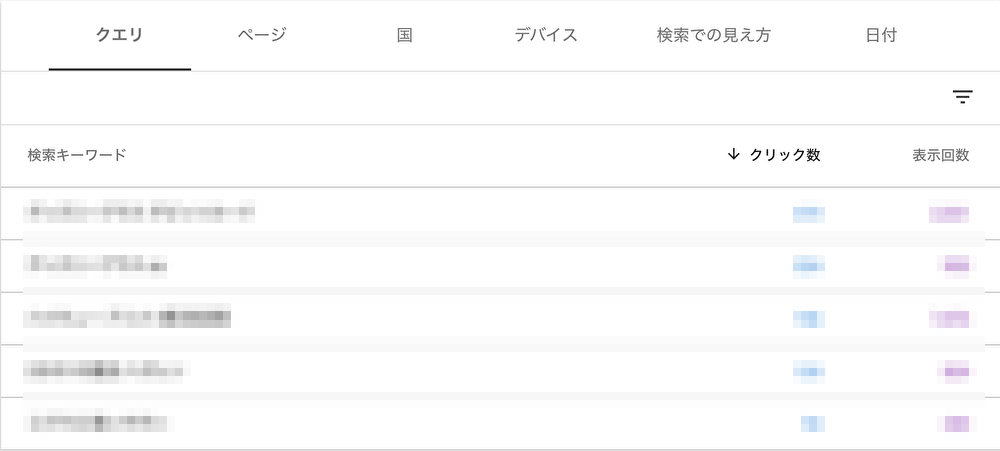Select the fifth blurred query row
1000x451 pixels.
[500, 423]
